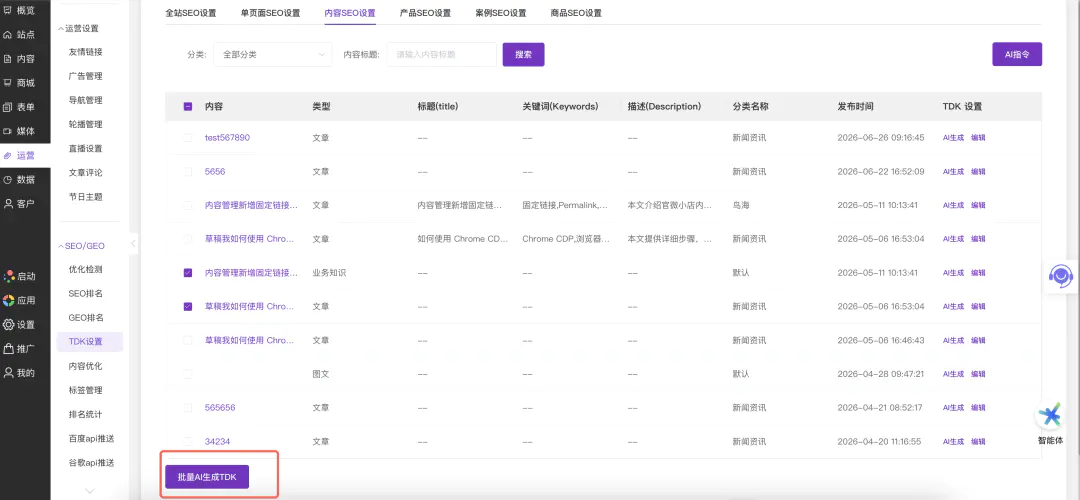Viewport: 1080px width, 500px height.
Task: Open the 数据 data sidebar item
Action: pos(20,180)
